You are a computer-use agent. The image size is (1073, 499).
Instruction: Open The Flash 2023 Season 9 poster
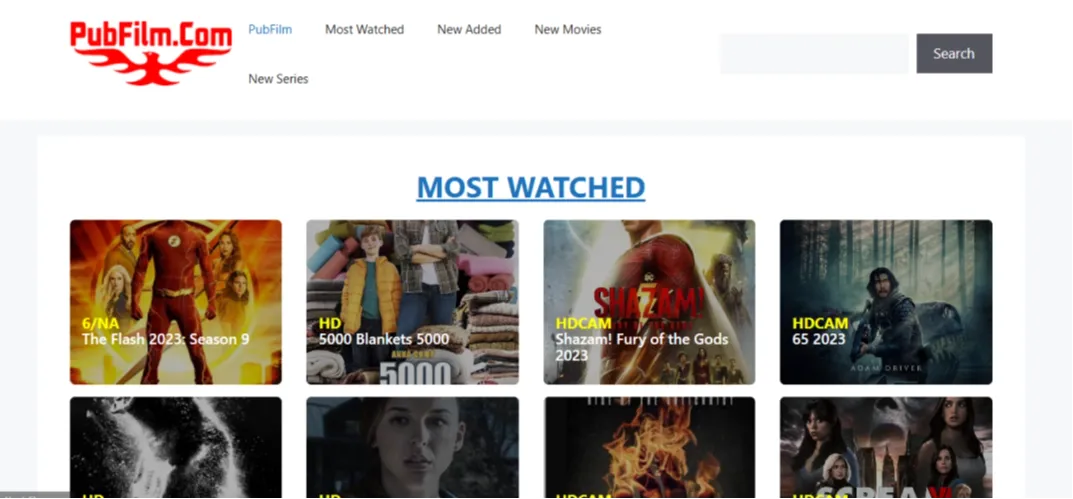pyautogui.click(x=175, y=280)
